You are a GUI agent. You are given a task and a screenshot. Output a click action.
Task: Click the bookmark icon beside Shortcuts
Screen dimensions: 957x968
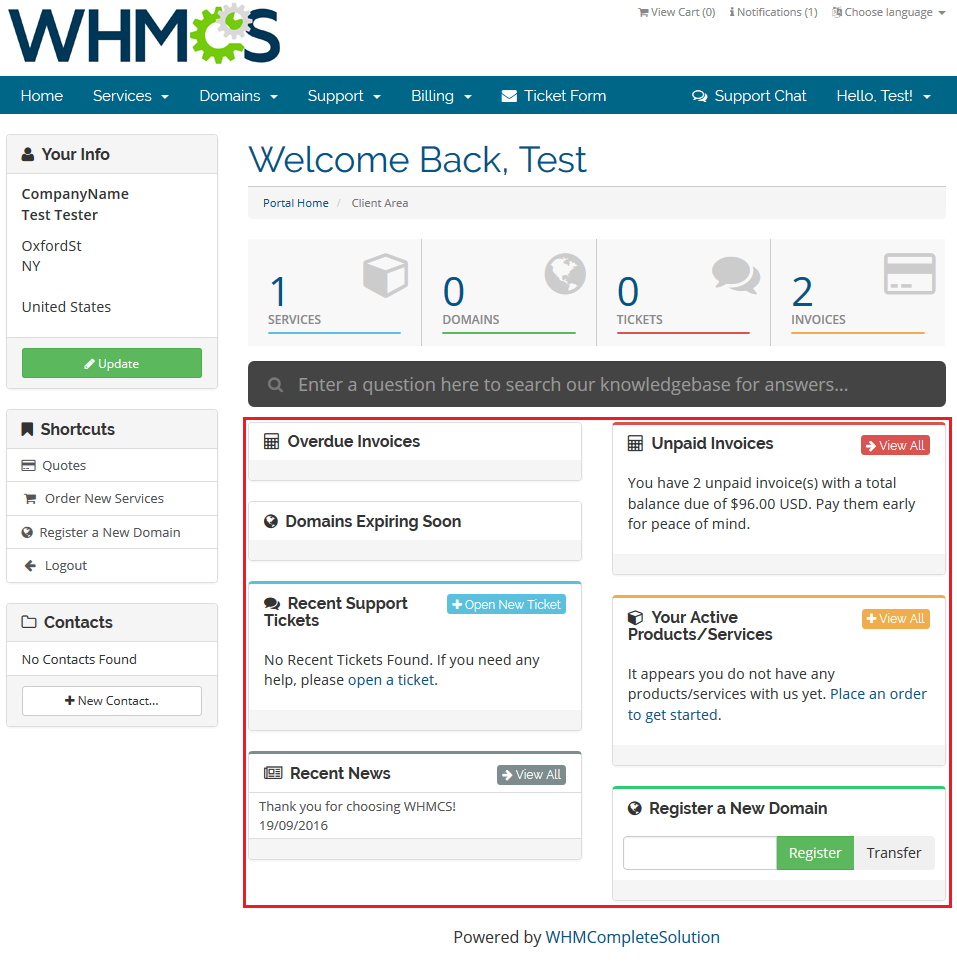click(27, 429)
